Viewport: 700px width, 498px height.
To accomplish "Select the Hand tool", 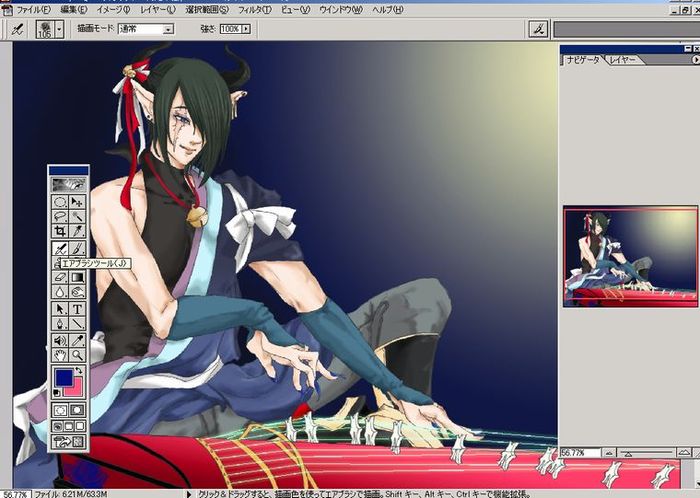I will [60, 355].
